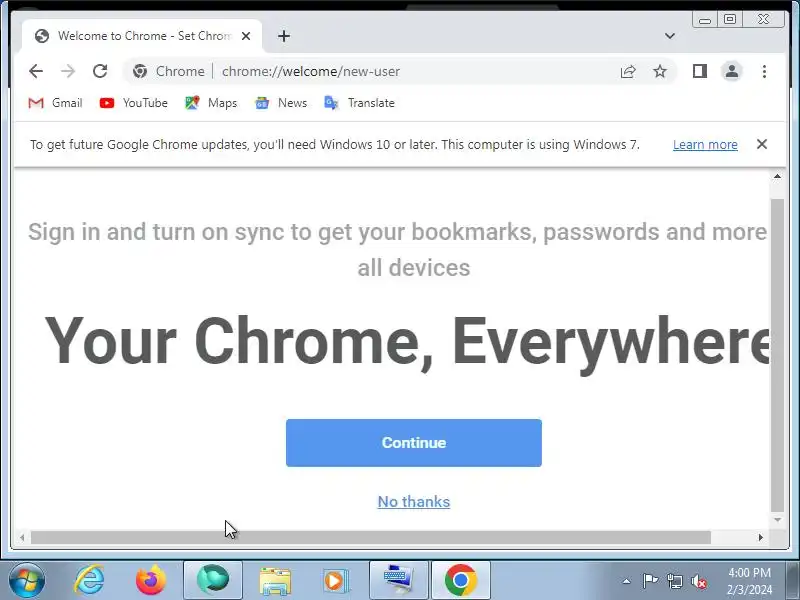The image size is (800, 600).
Task: Reload the page with the refresh icon
Action: pos(100,71)
